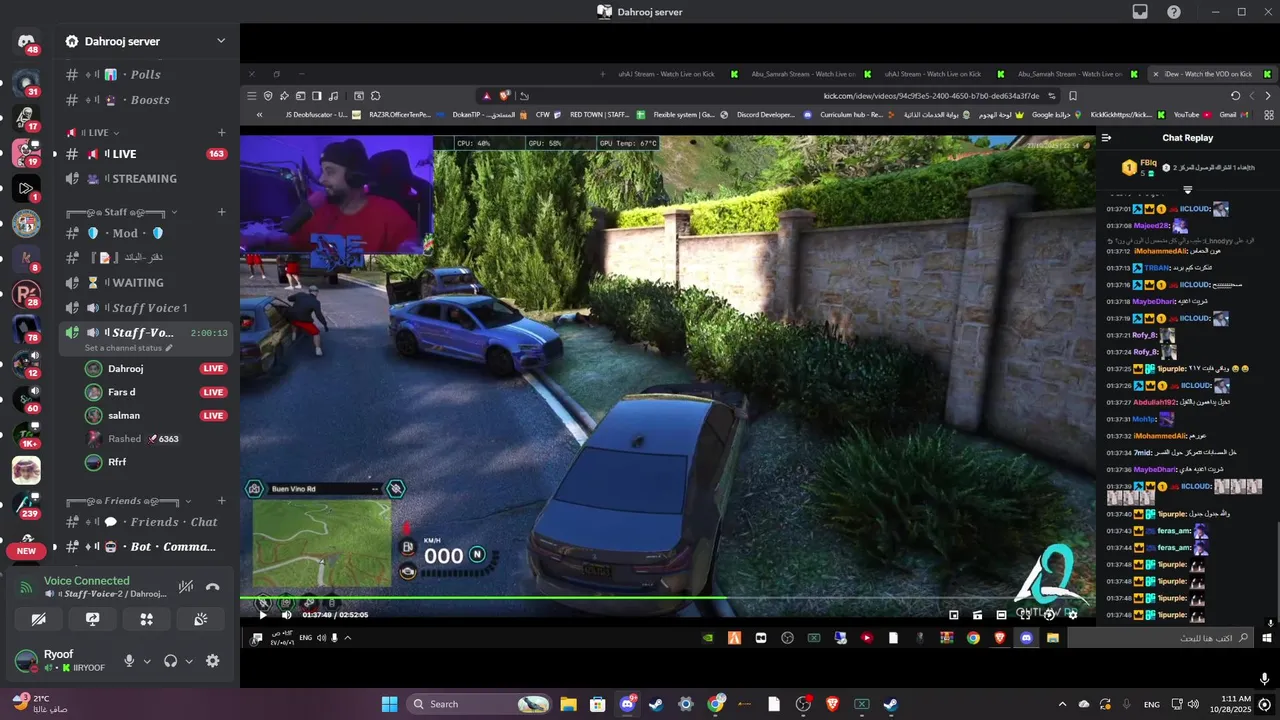
Task: Open the Boosts text channel
Action: [x=146, y=100]
